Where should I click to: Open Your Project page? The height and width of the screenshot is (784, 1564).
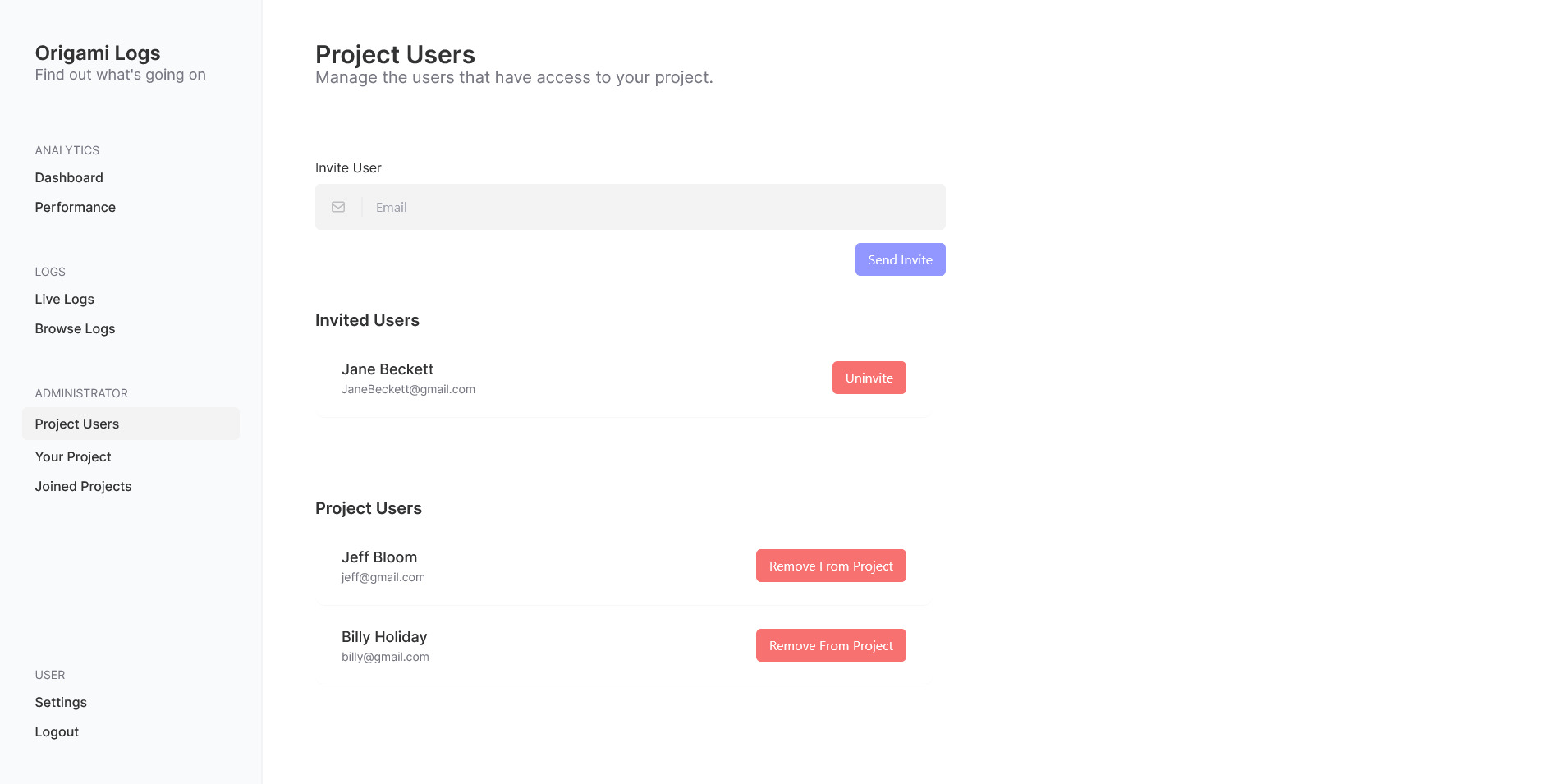(x=73, y=456)
